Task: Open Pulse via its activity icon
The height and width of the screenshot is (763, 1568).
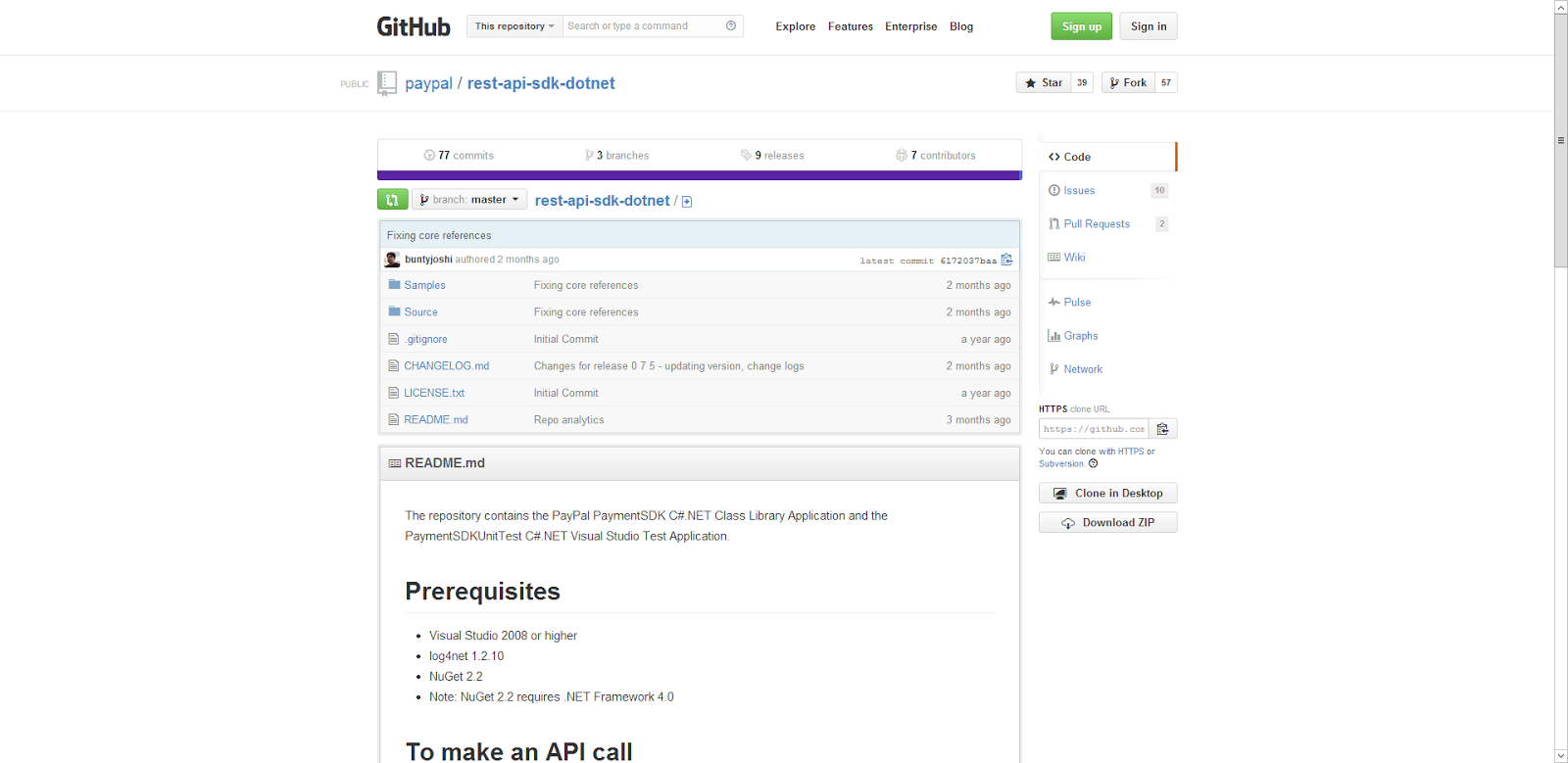Action: [x=1054, y=302]
